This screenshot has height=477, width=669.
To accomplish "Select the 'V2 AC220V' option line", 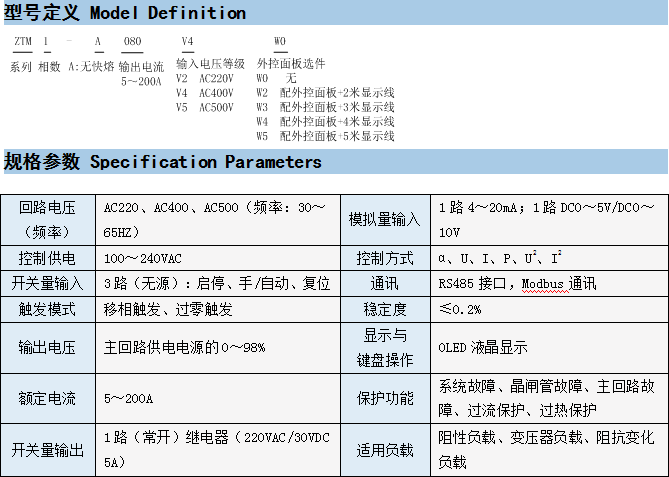I will tap(205, 79).
